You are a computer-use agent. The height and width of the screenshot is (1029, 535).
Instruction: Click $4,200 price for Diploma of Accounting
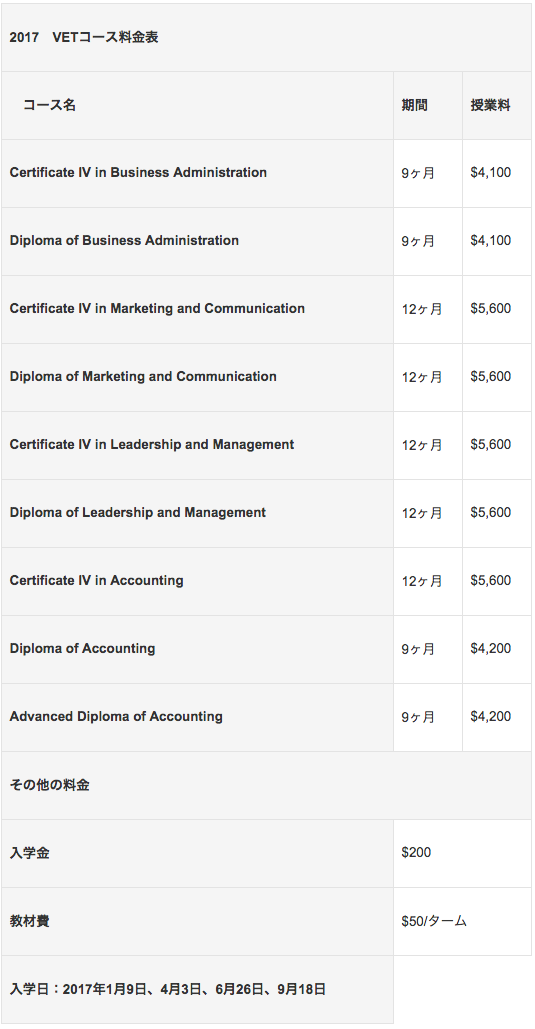(490, 648)
